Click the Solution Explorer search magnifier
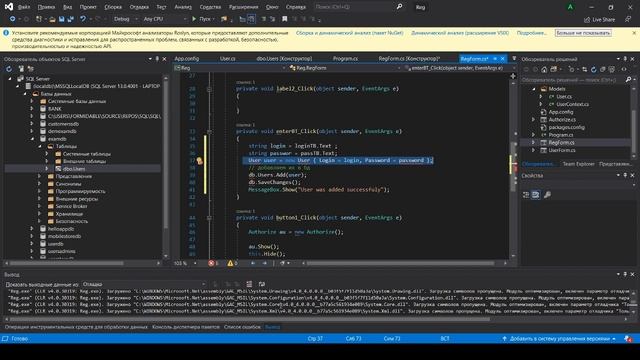Screen dimensions: 640x360 pyautogui.click(x=628, y=80)
